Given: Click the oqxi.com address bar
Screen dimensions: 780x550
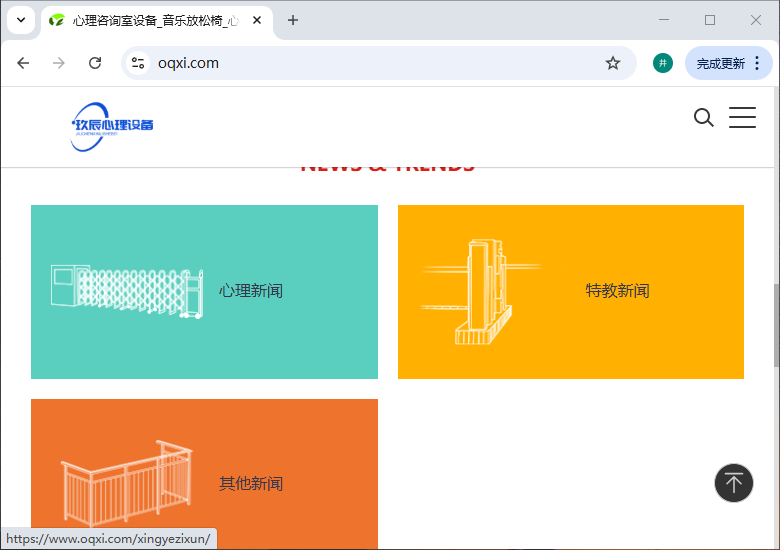Looking at the screenshot, I should pos(378,63).
